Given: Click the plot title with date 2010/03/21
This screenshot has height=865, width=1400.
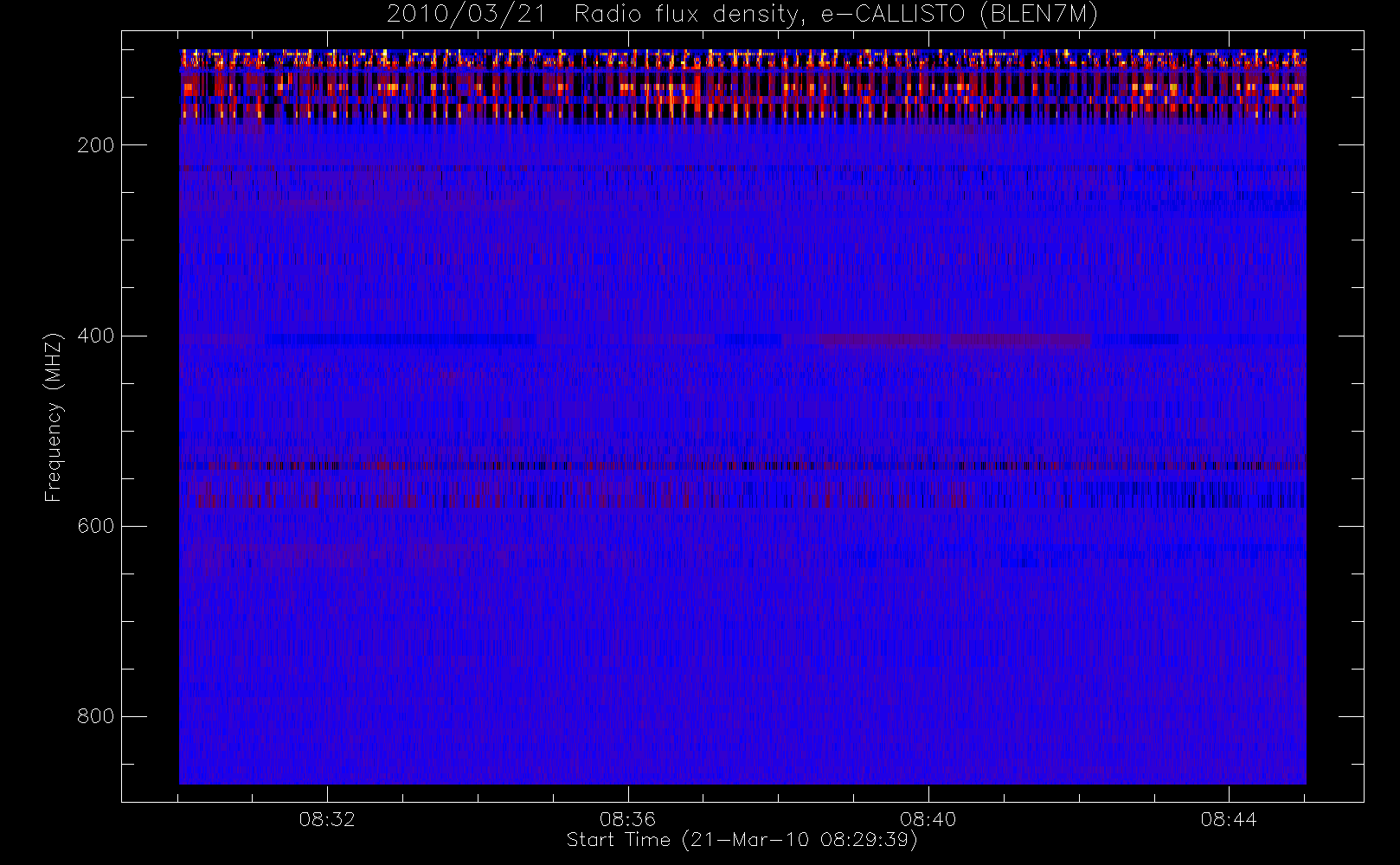Looking at the screenshot, I should pyautogui.click(x=742, y=15).
